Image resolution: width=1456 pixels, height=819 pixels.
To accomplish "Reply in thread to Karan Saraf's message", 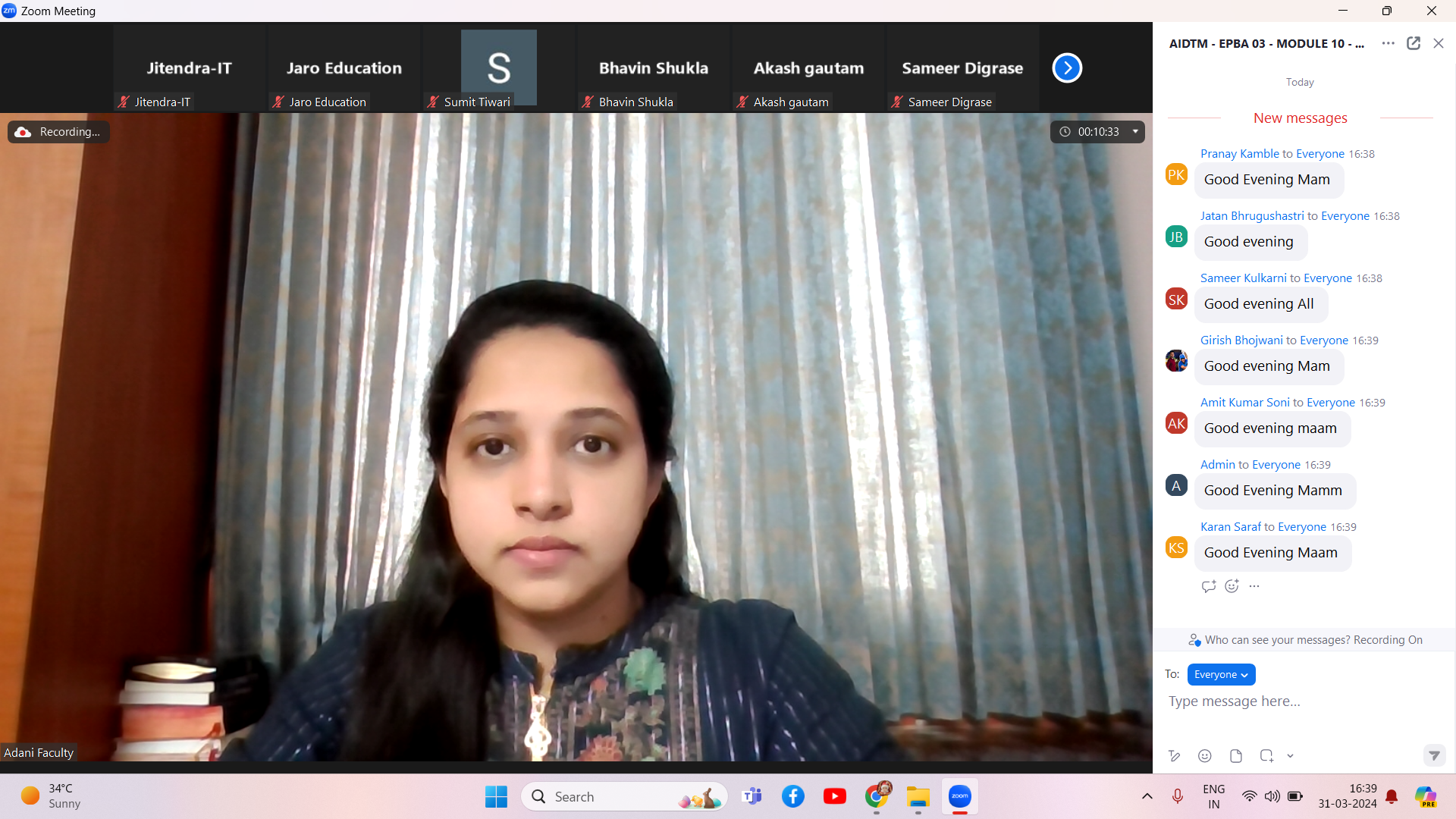I will (1209, 585).
